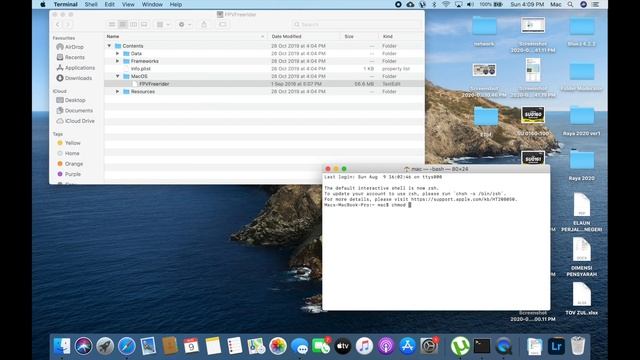Open Spotlight search in menu bar
Screen dimensions: 640x360
[x=570, y=4]
